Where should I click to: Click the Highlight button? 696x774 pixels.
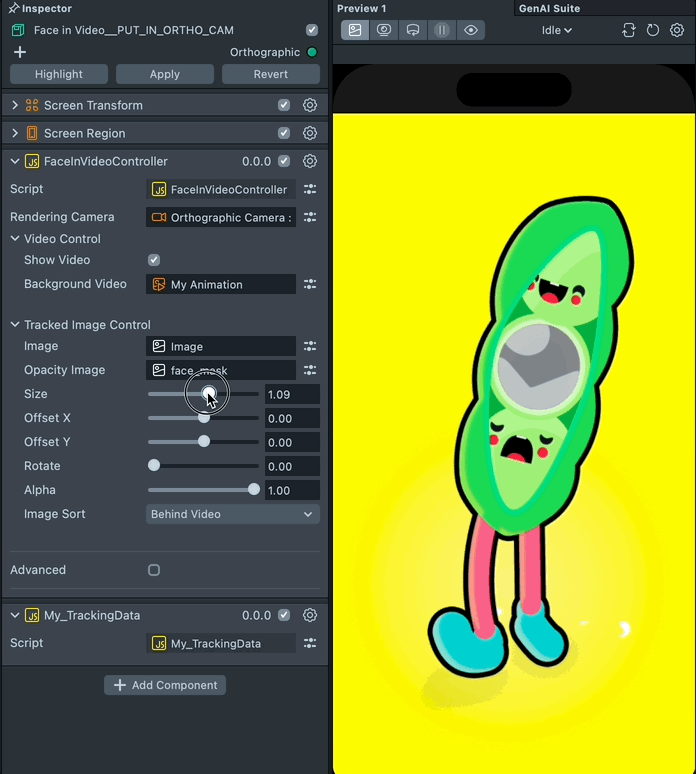click(59, 74)
